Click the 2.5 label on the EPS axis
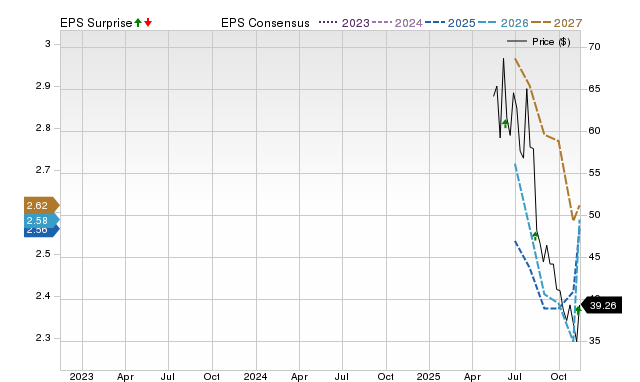Screen dimensions: 640x382 (43, 254)
